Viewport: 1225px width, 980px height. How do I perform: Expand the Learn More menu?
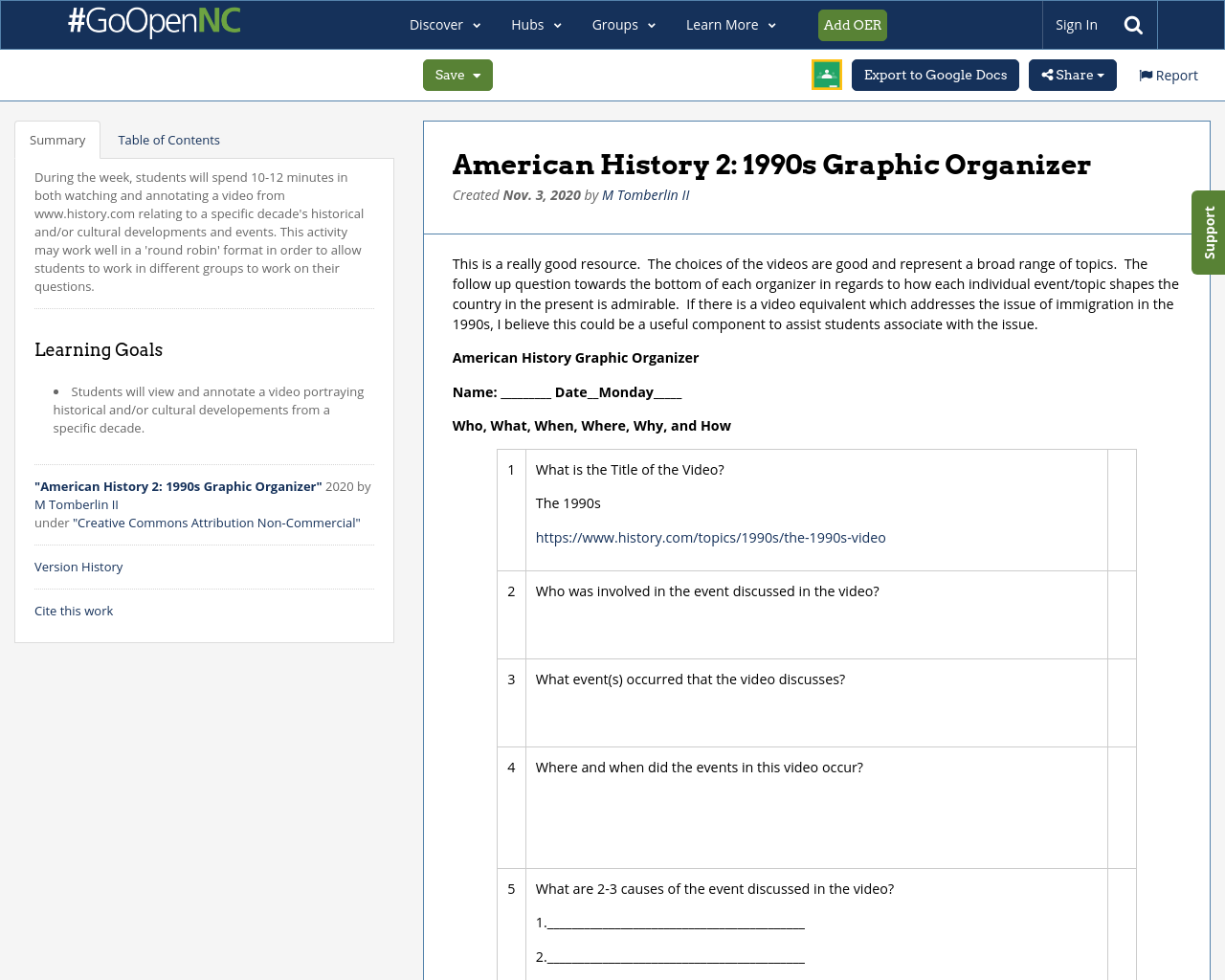tap(730, 25)
